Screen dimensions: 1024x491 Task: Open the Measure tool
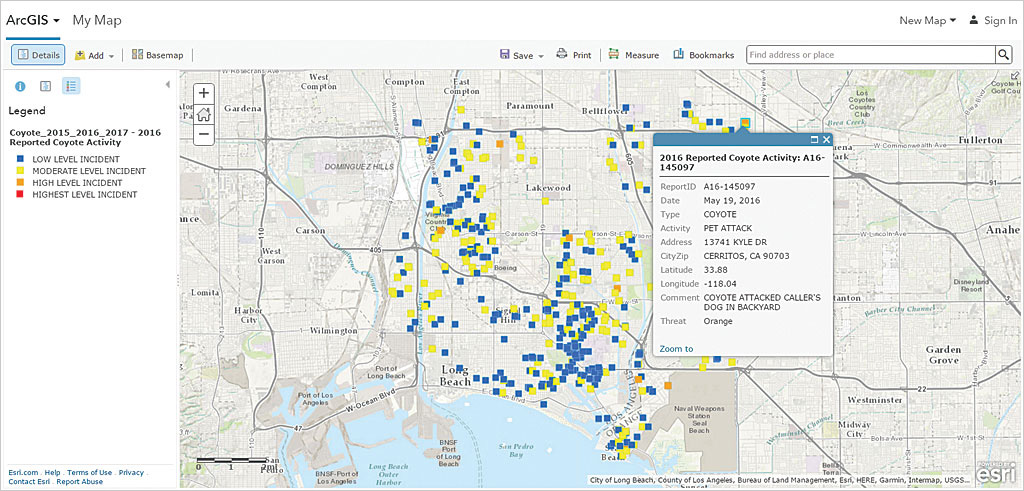[x=633, y=55]
